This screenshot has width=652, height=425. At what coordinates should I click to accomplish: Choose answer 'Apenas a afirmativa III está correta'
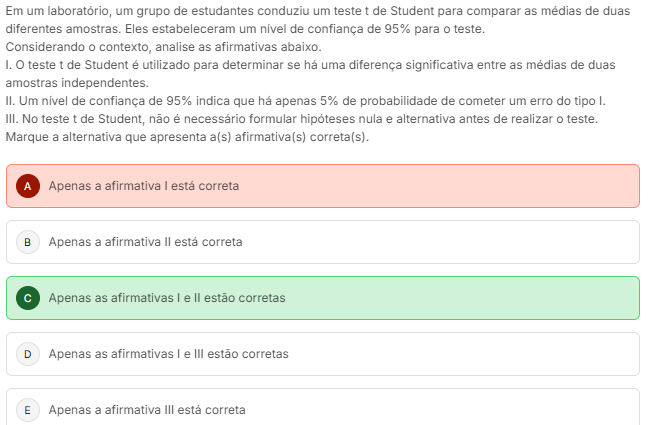[147, 410]
